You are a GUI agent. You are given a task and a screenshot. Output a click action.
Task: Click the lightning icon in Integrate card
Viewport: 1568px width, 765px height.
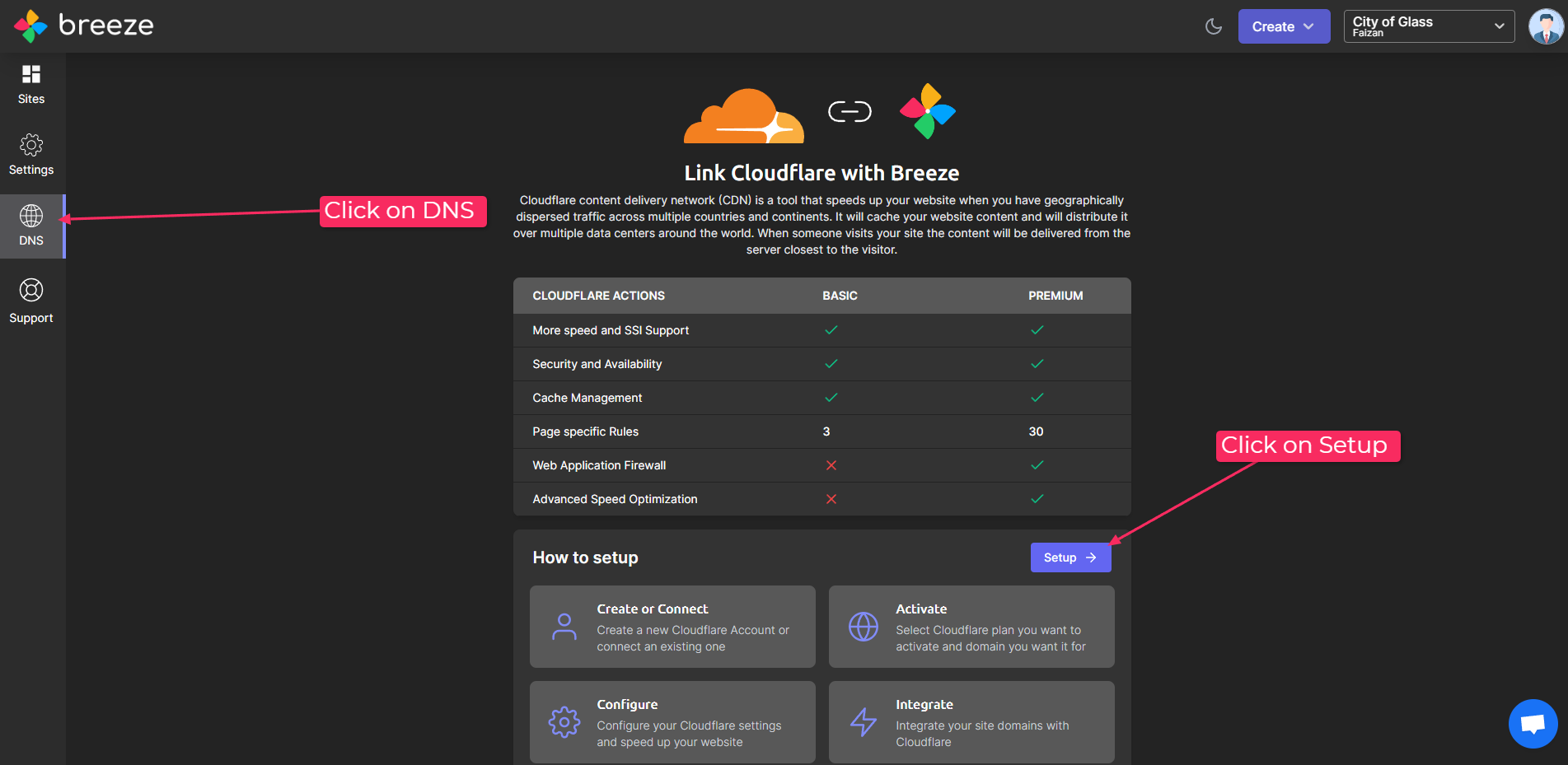(x=864, y=722)
